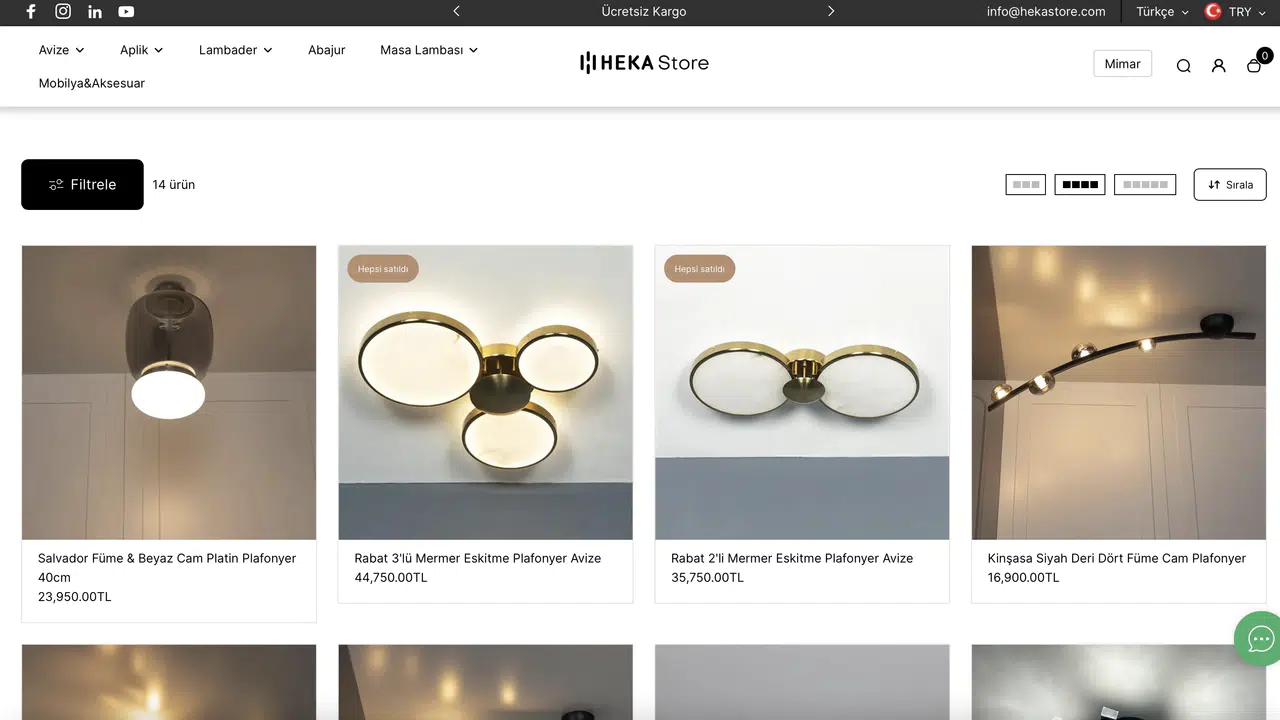Open the Instagram profile icon
The image size is (1280, 720).
[63, 12]
